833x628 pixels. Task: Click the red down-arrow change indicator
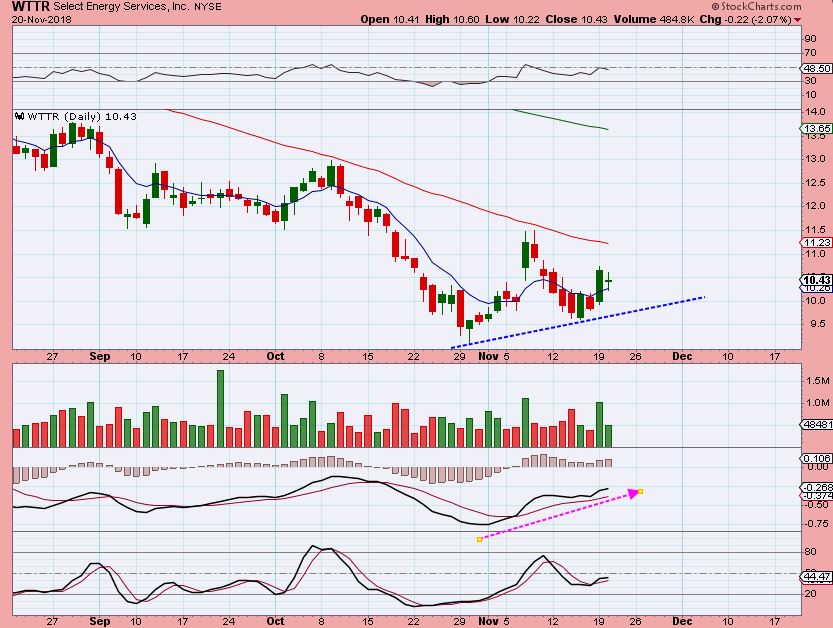click(797, 20)
